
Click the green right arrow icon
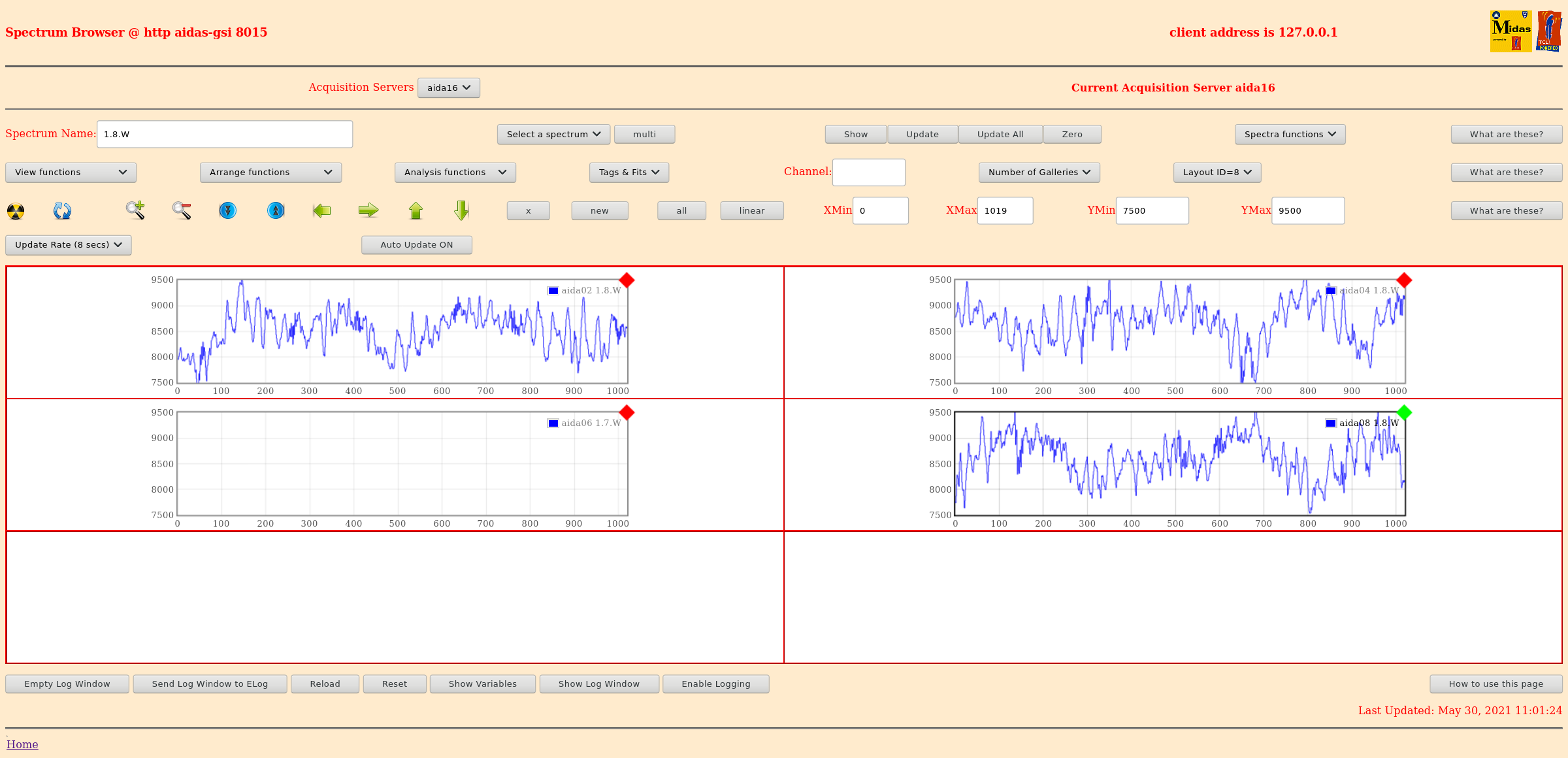click(x=368, y=210)
